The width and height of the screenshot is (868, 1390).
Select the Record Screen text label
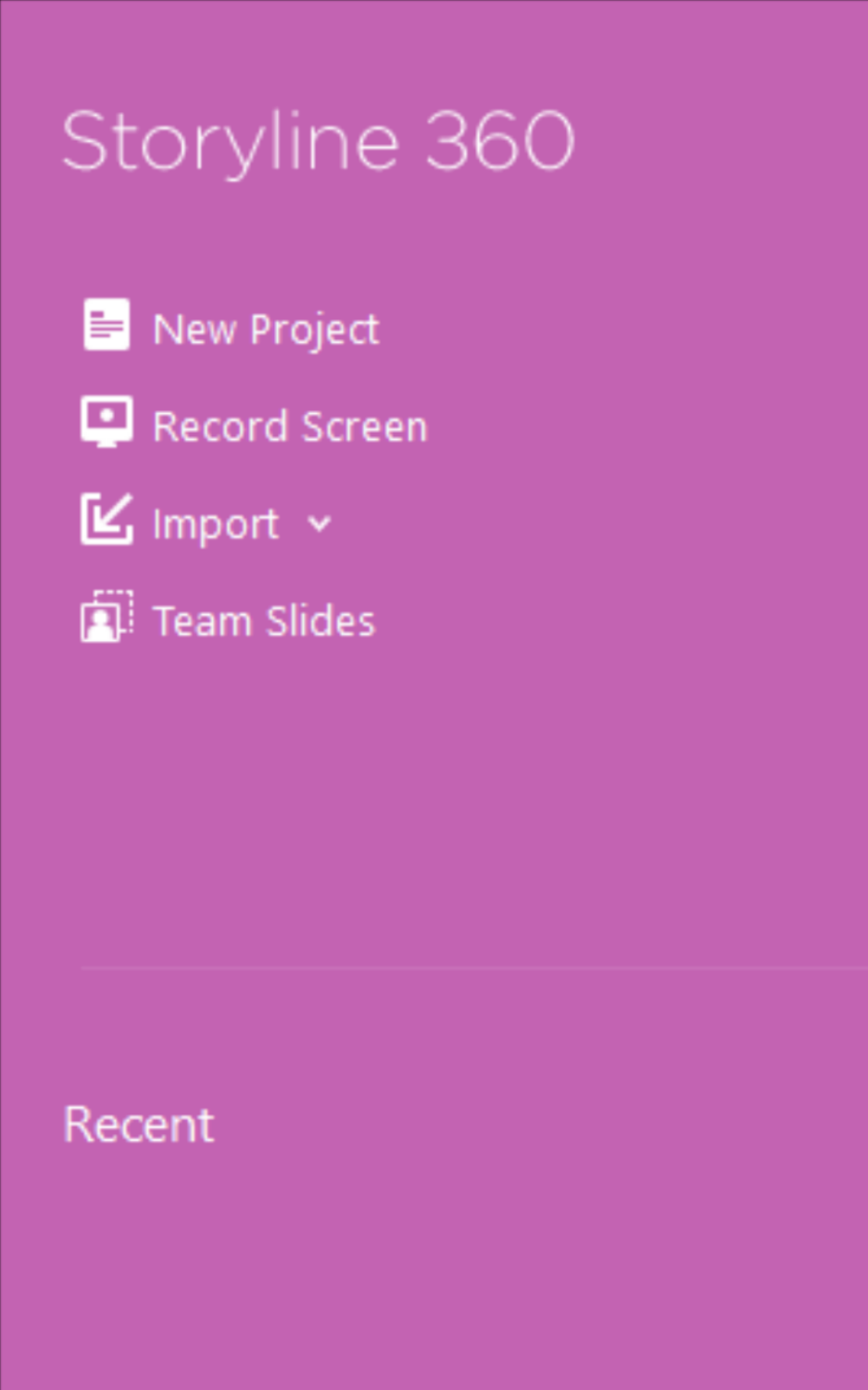coord(290,427)
